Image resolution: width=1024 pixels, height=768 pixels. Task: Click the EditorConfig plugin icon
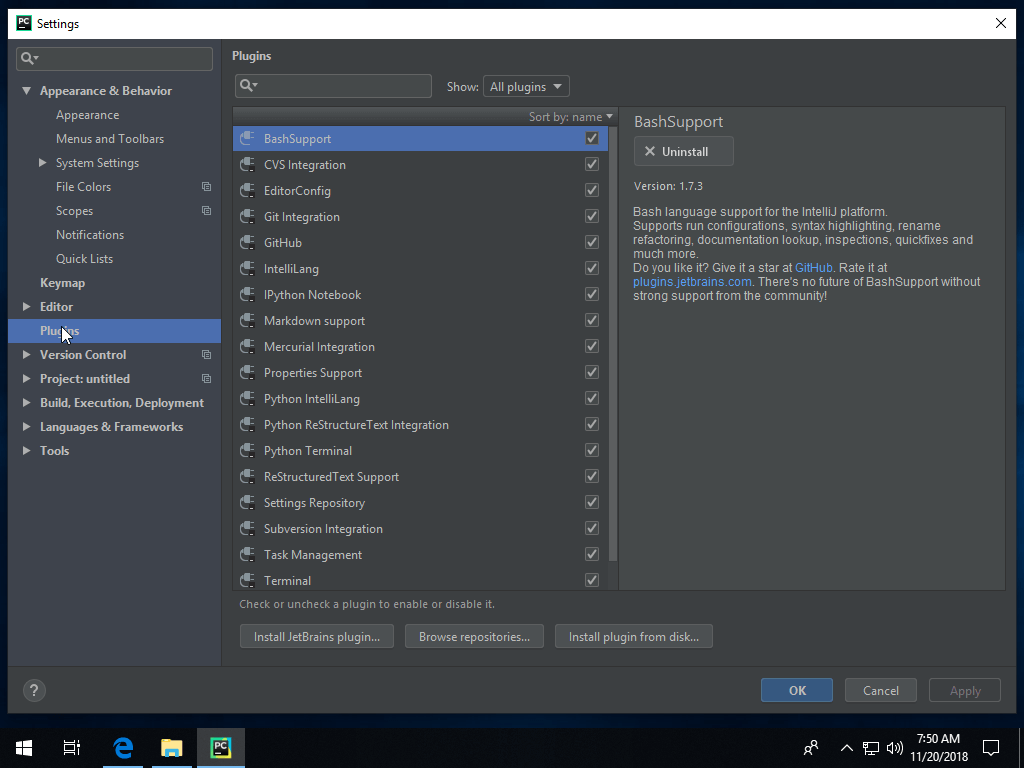[248, 191]
